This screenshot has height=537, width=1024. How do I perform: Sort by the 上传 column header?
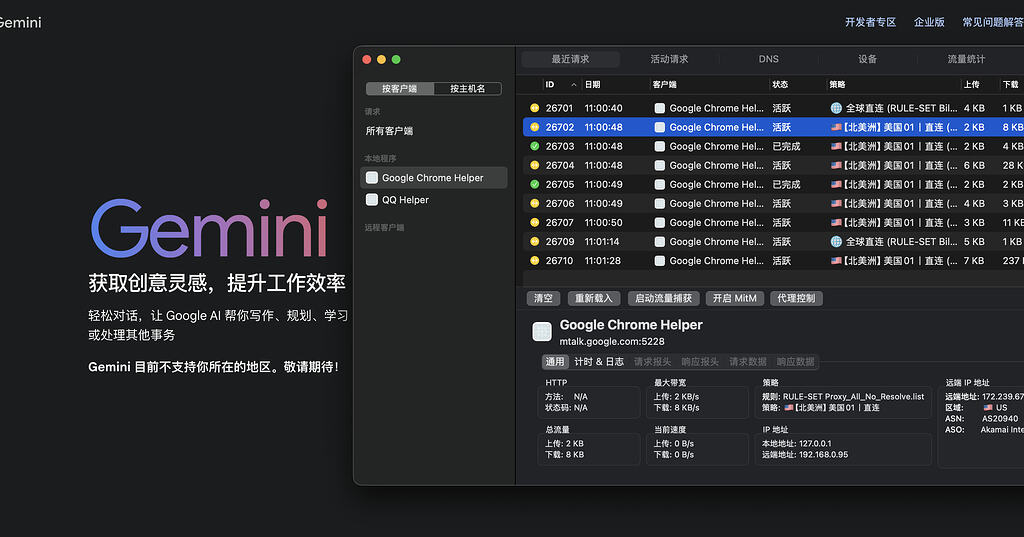coord(972,84)
